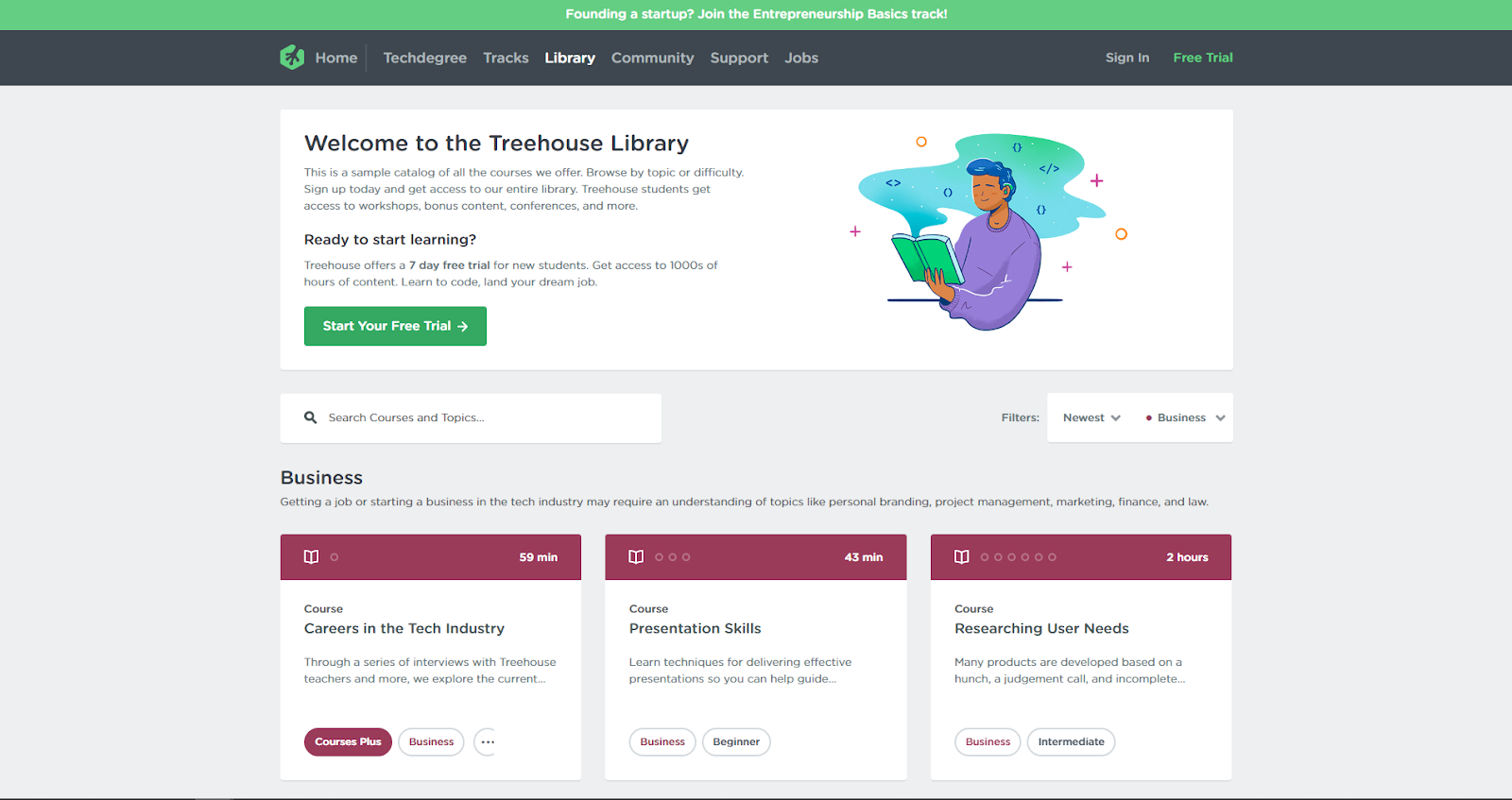Image resolution: width=1512 pixels, height=800 pixels.
Task: Open the Techdegree menu item
Action: point(425,58)
